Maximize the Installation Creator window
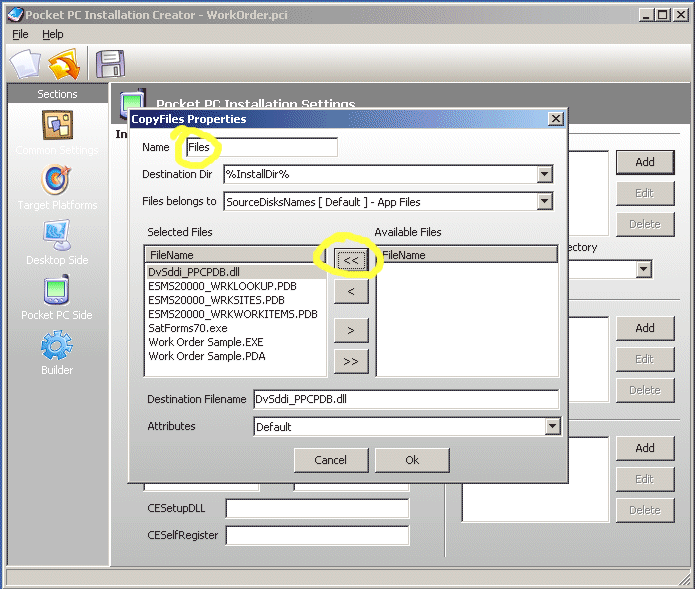This screenshot has height=589, width=695. coord(663,15)
